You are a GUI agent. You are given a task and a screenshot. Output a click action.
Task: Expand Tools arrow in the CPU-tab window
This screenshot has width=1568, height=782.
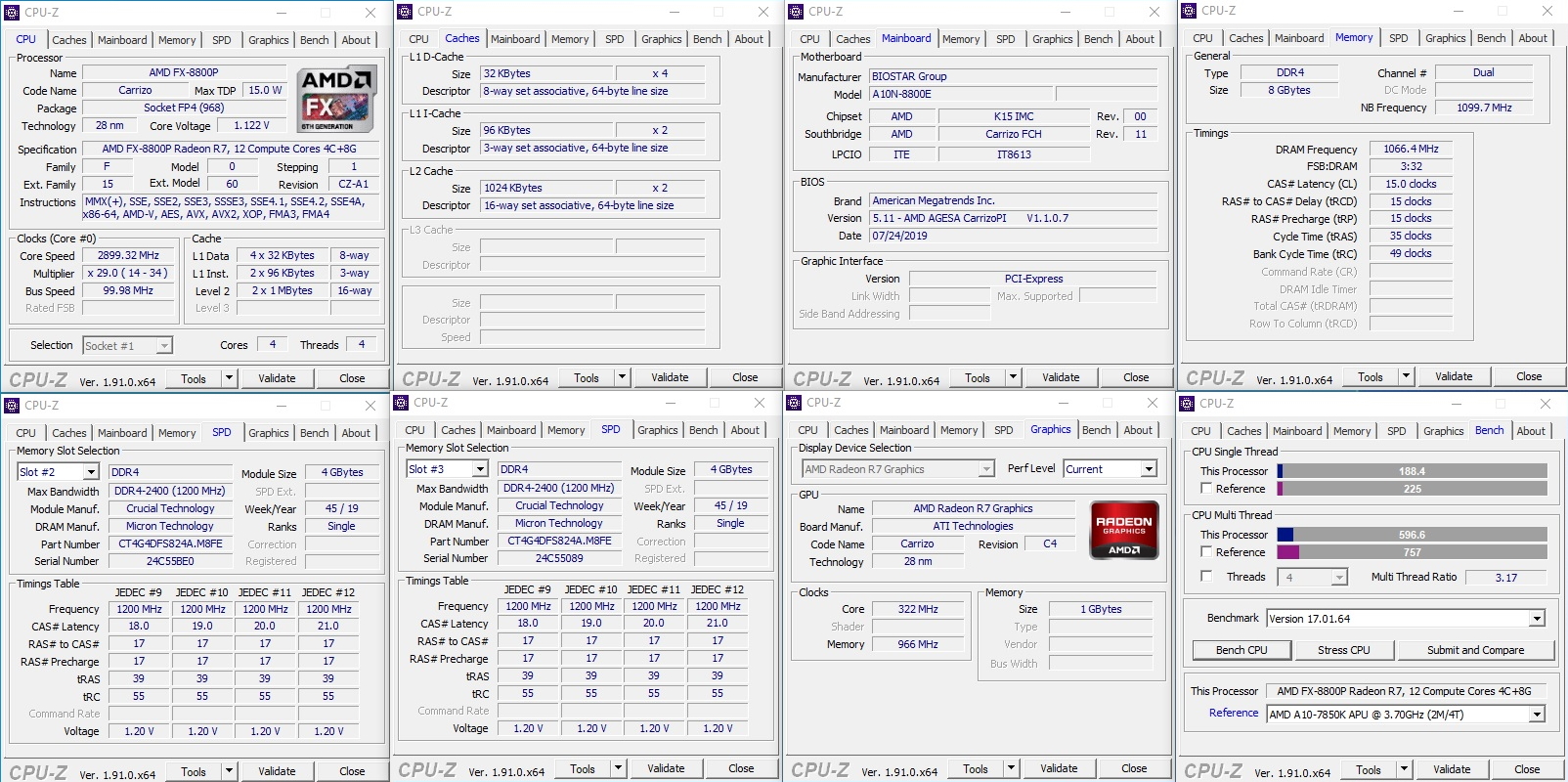tap(230, 378)
